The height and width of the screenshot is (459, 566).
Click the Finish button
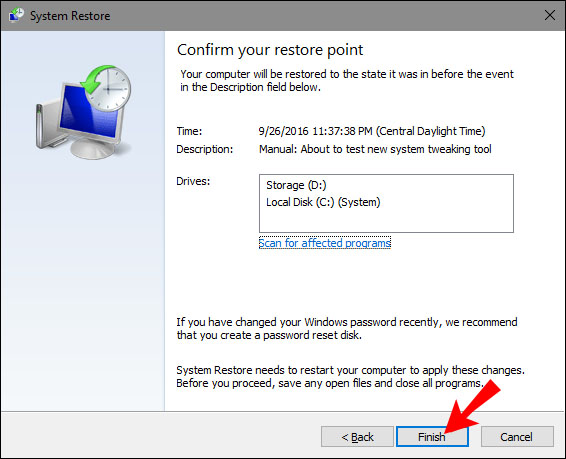tap(432, 437)
